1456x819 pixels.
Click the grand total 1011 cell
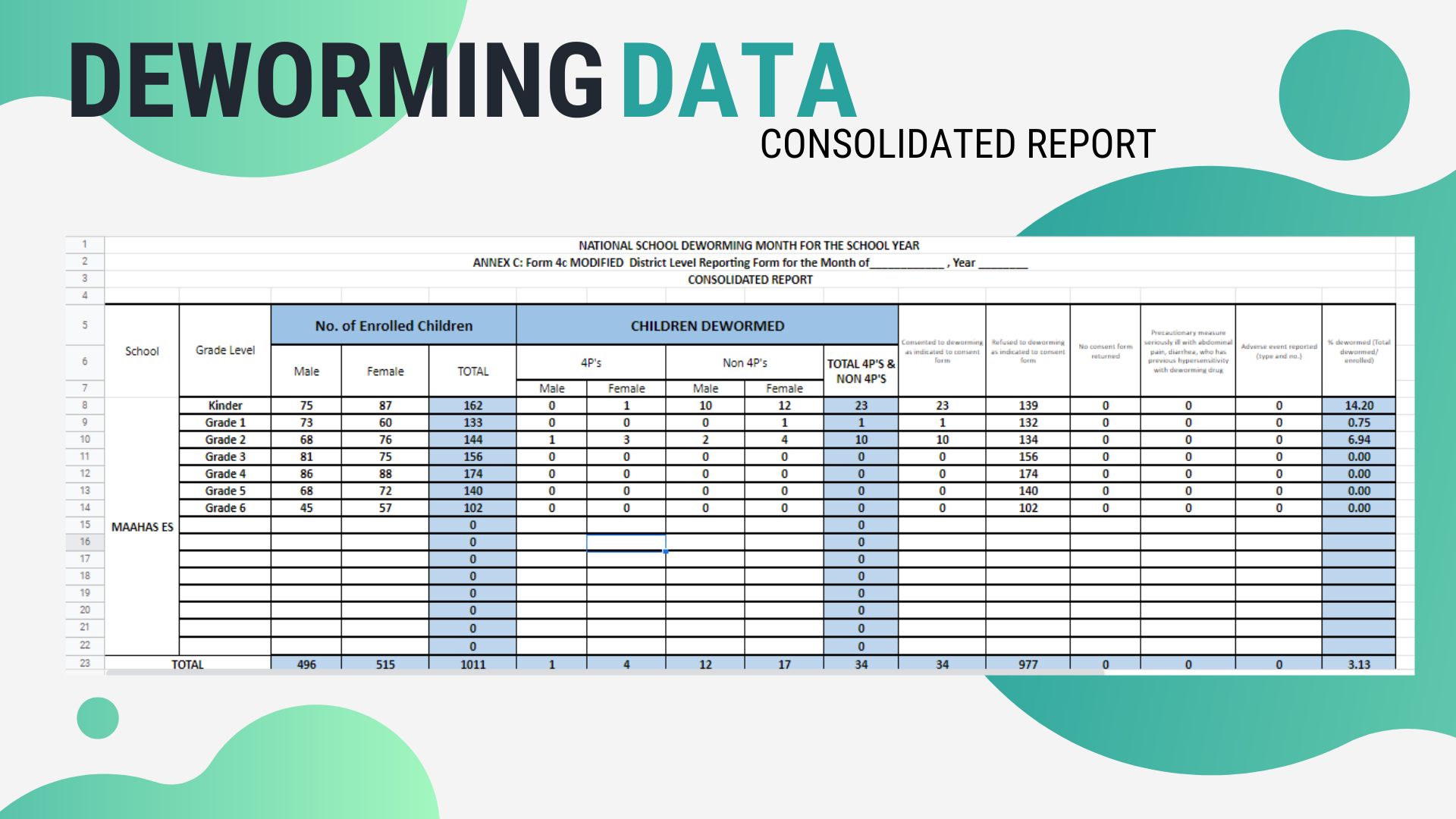(x=472, y=664)
